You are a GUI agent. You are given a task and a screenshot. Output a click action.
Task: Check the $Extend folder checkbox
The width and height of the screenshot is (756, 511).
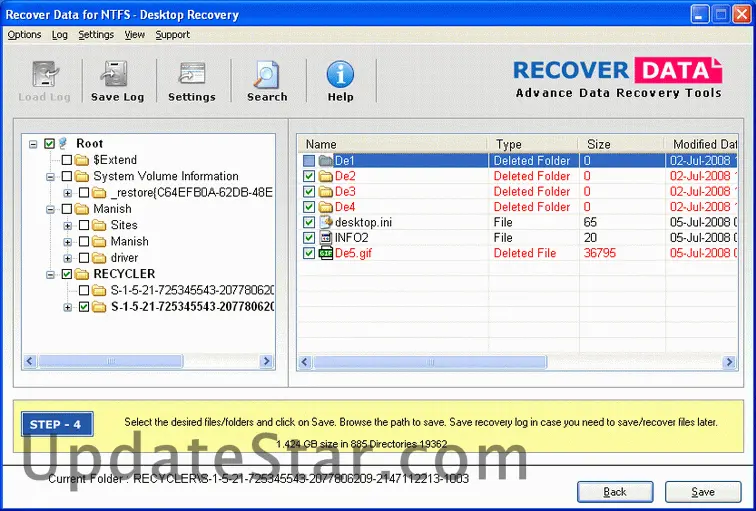pyautogui.click(x=67, y=160)
